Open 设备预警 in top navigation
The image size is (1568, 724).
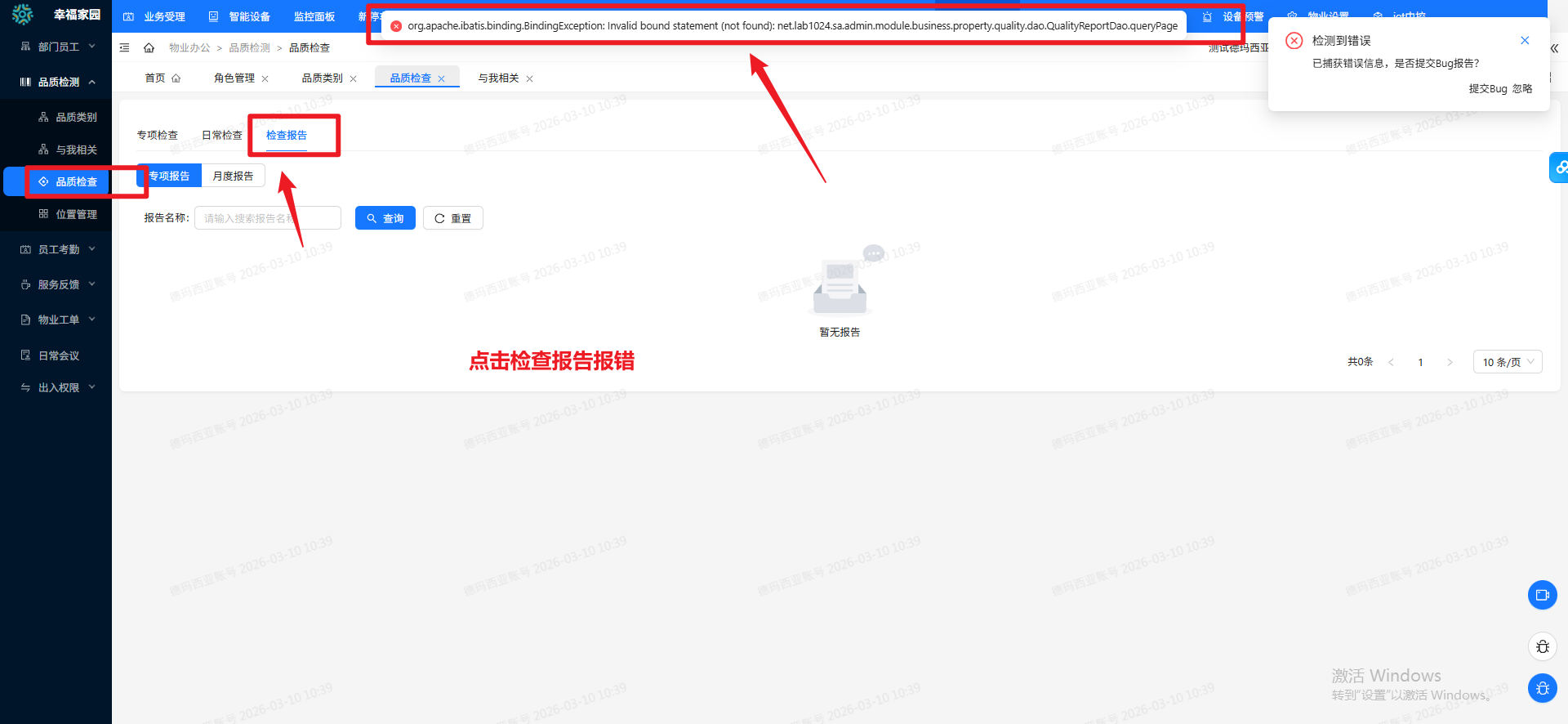pyautogui.click(x=1234, y=16)
